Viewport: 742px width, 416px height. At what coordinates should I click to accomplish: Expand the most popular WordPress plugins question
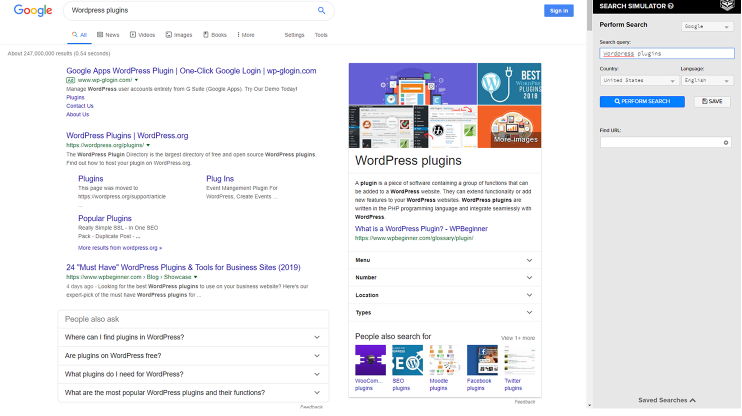pyautogui.click(x=193, y=393)
